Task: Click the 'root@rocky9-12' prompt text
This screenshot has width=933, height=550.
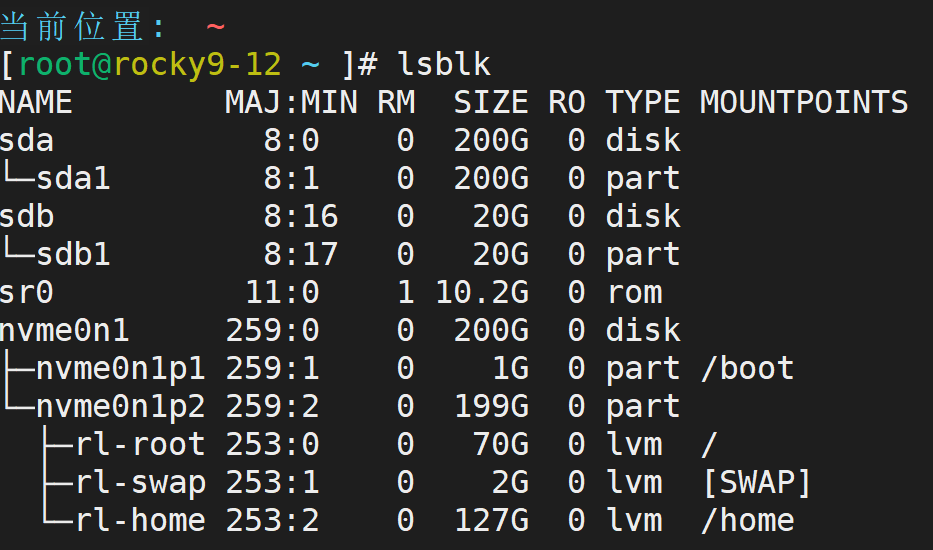Action: pos(150,64)
